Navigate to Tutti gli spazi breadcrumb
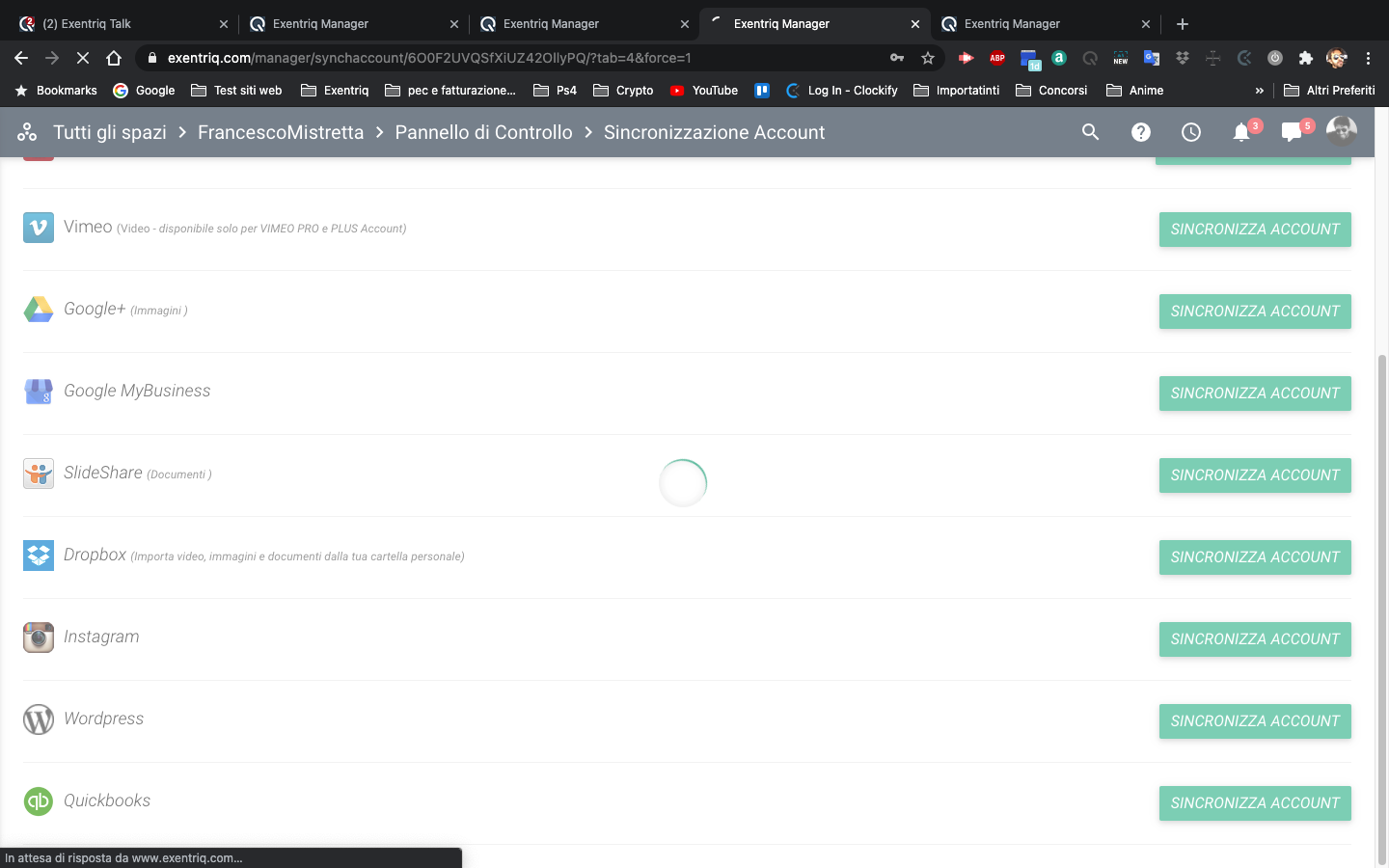Image resolution: width=1389 pixels, height=868 pixels. (110, 132)
